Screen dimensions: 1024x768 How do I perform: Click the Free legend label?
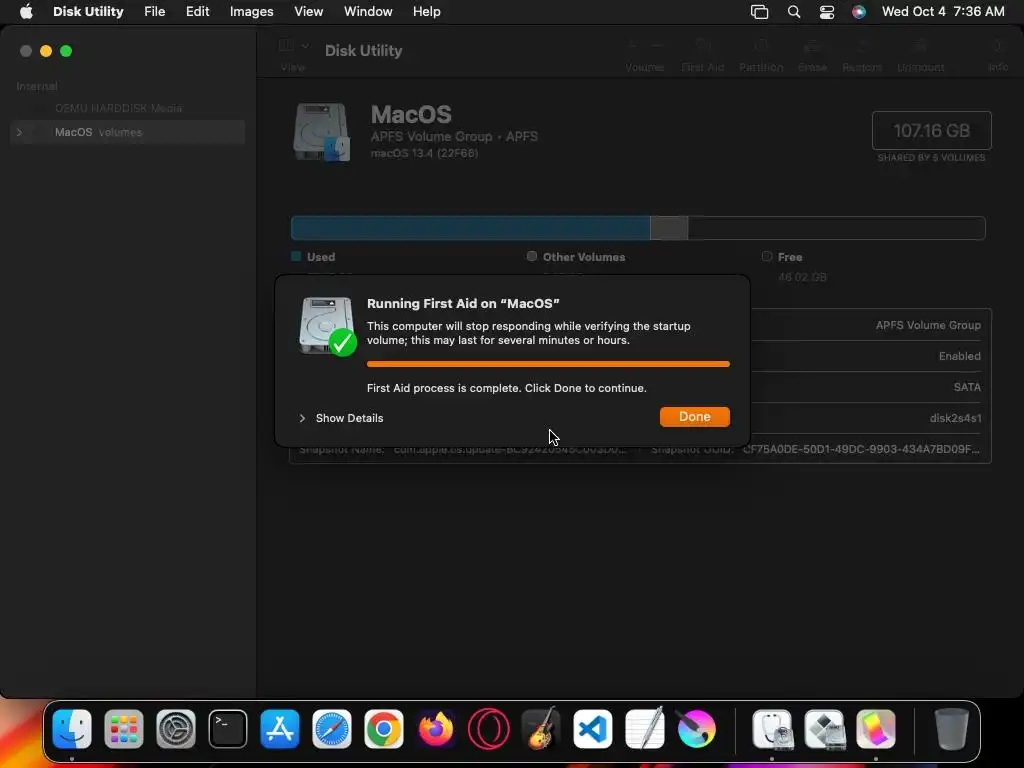[790, 257]
